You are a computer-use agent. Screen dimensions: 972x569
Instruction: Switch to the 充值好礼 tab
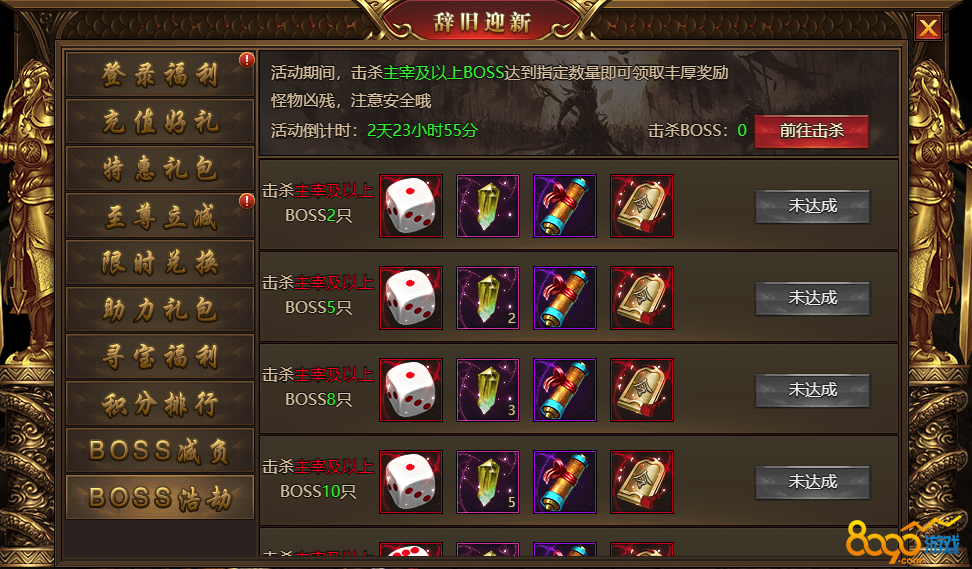[160, 121]
